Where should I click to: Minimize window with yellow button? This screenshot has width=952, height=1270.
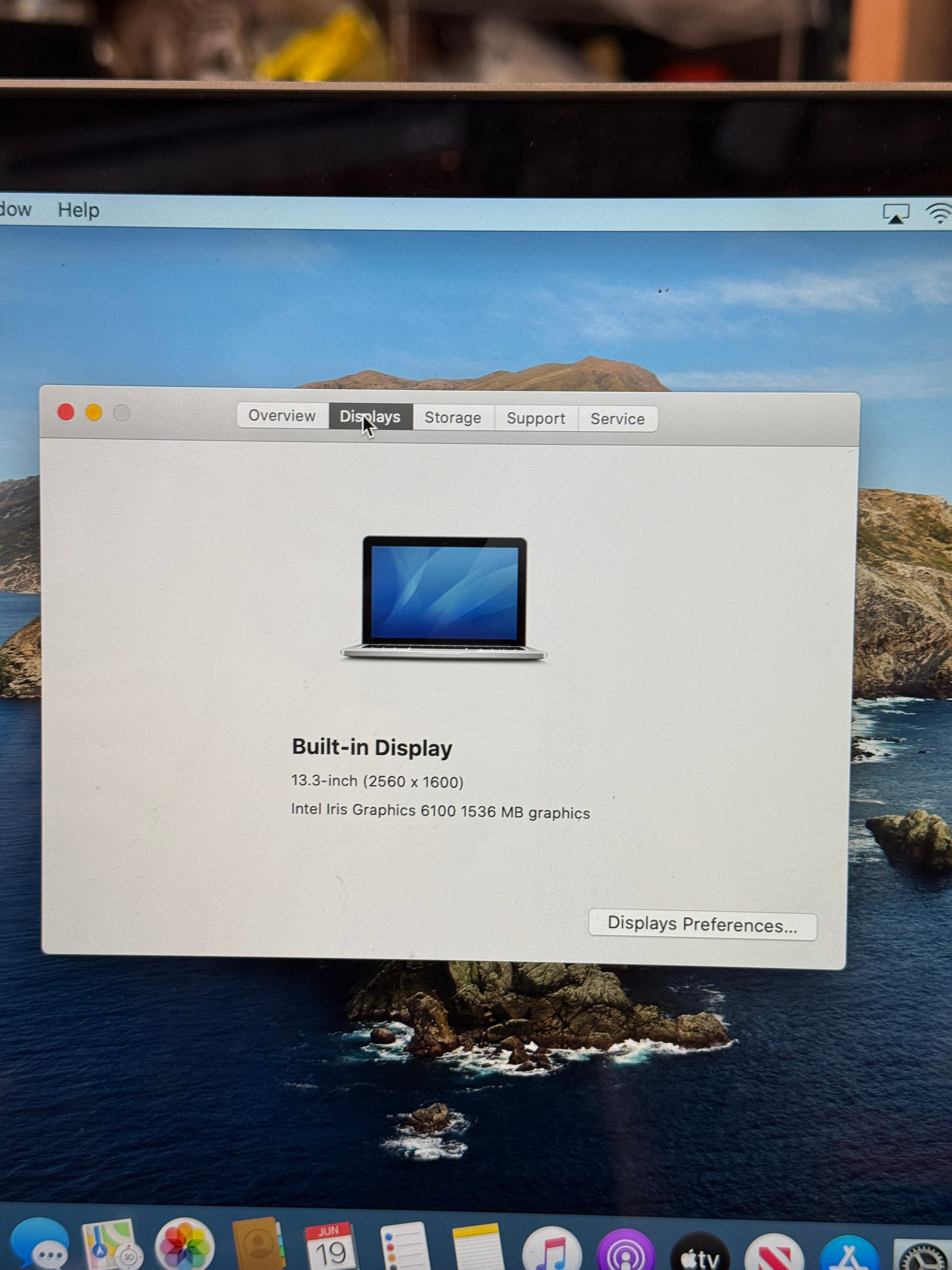pyautogui.click(x=93, y=412)
